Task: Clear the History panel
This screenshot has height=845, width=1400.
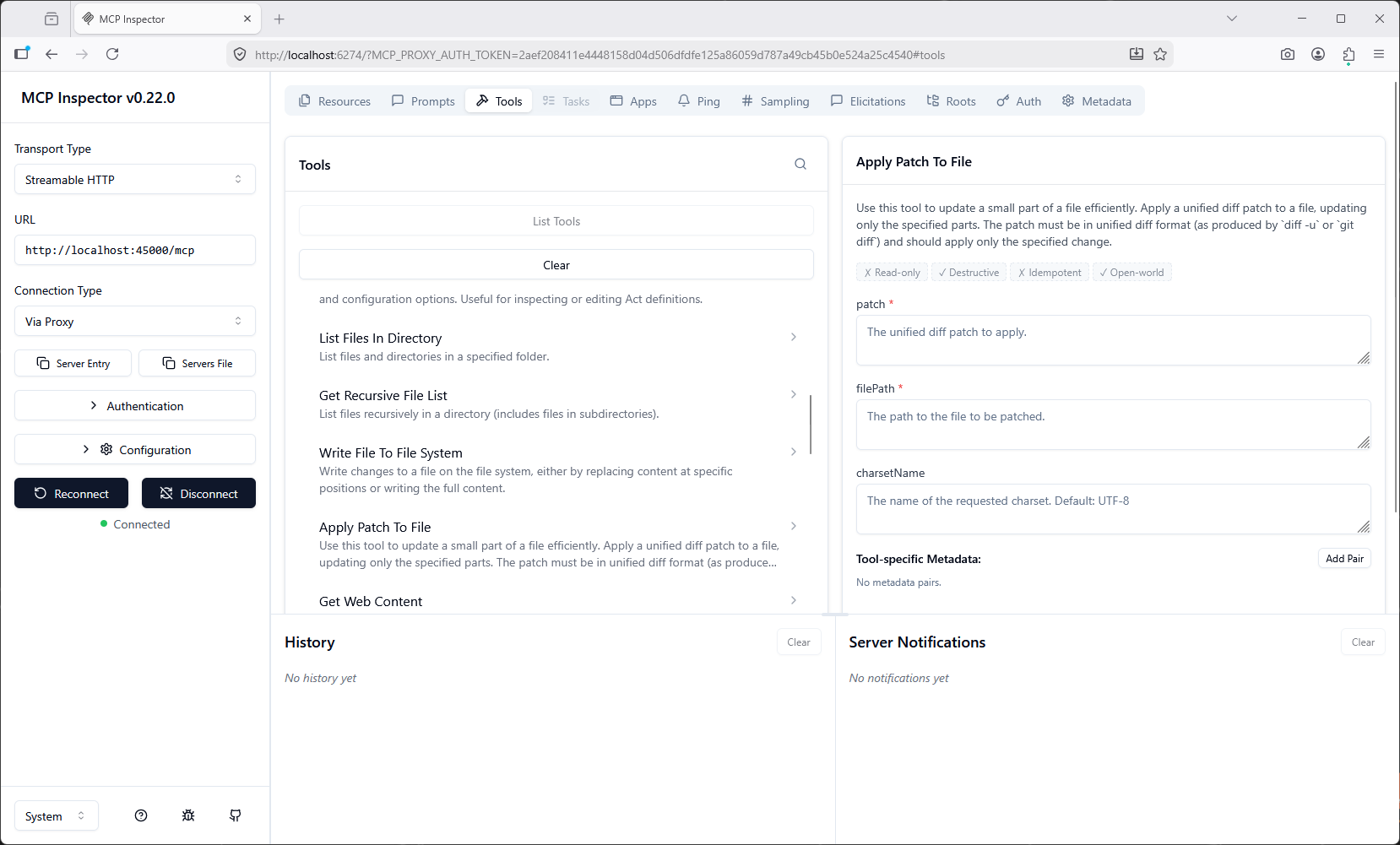Action: point(799,642)
